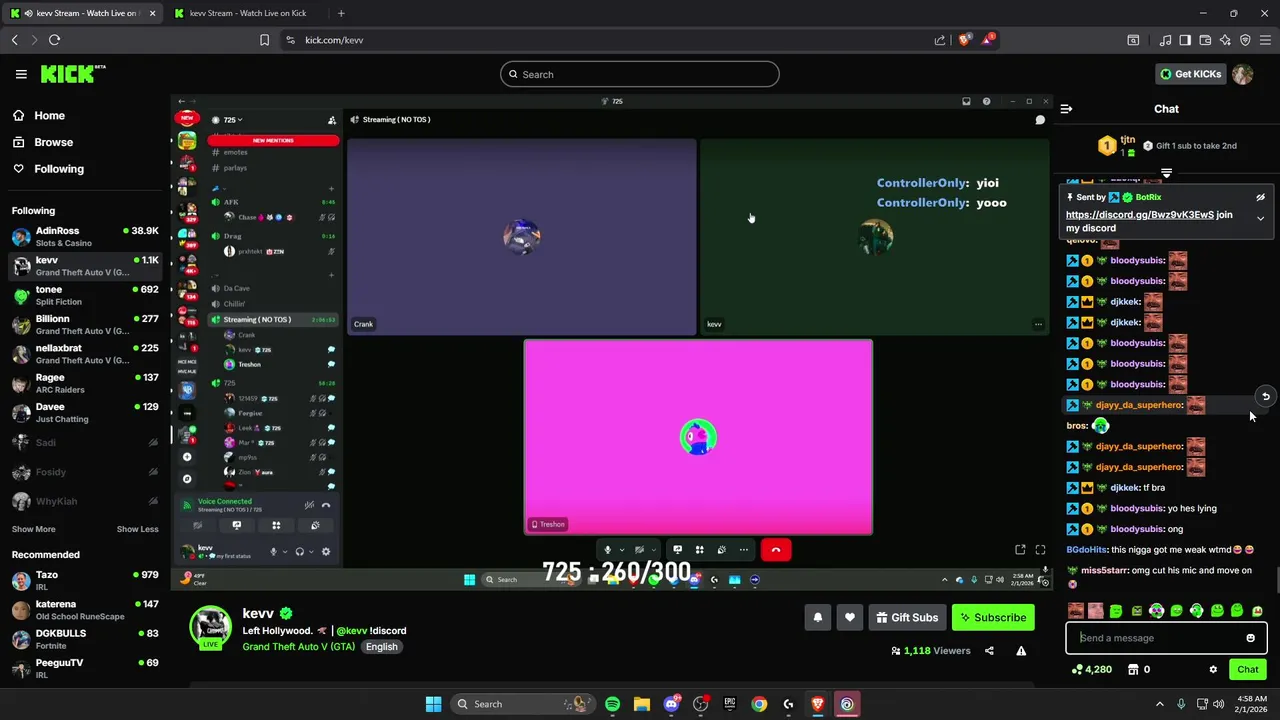Open new browser tab
Image resolution: width=1280 pixels, height=720 pixels.
(341, 13)
